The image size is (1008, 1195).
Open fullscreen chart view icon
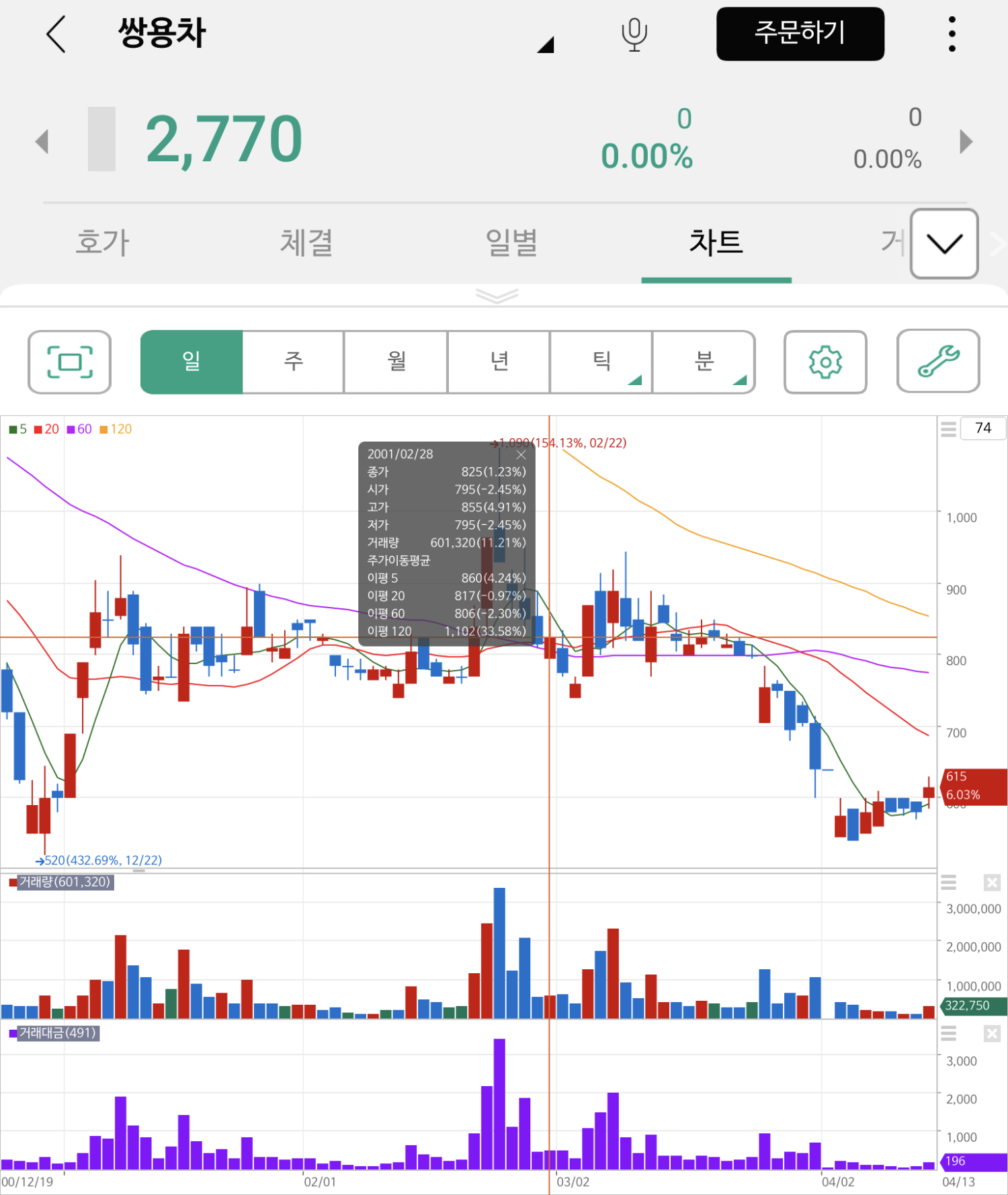tap(69, 362)
